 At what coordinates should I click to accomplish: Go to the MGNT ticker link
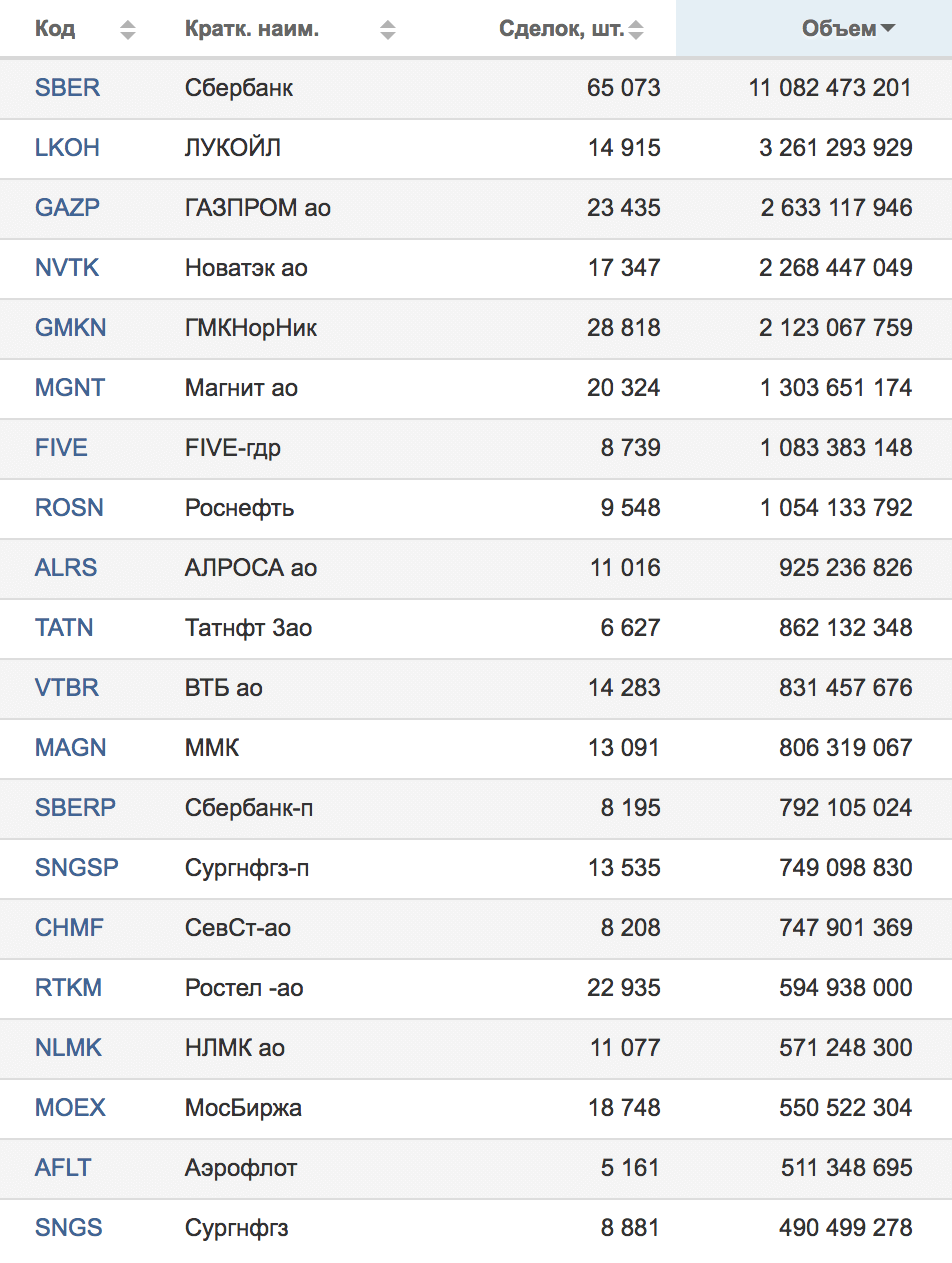pyautogui.click(x=70, y=388)
